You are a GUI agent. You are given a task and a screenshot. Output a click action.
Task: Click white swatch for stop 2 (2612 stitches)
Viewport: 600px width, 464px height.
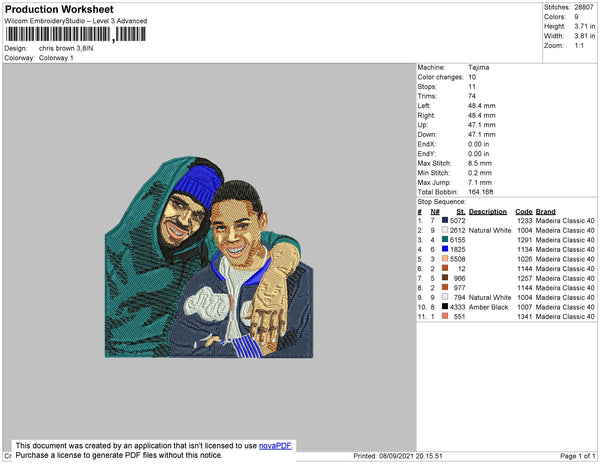[445, 230]
